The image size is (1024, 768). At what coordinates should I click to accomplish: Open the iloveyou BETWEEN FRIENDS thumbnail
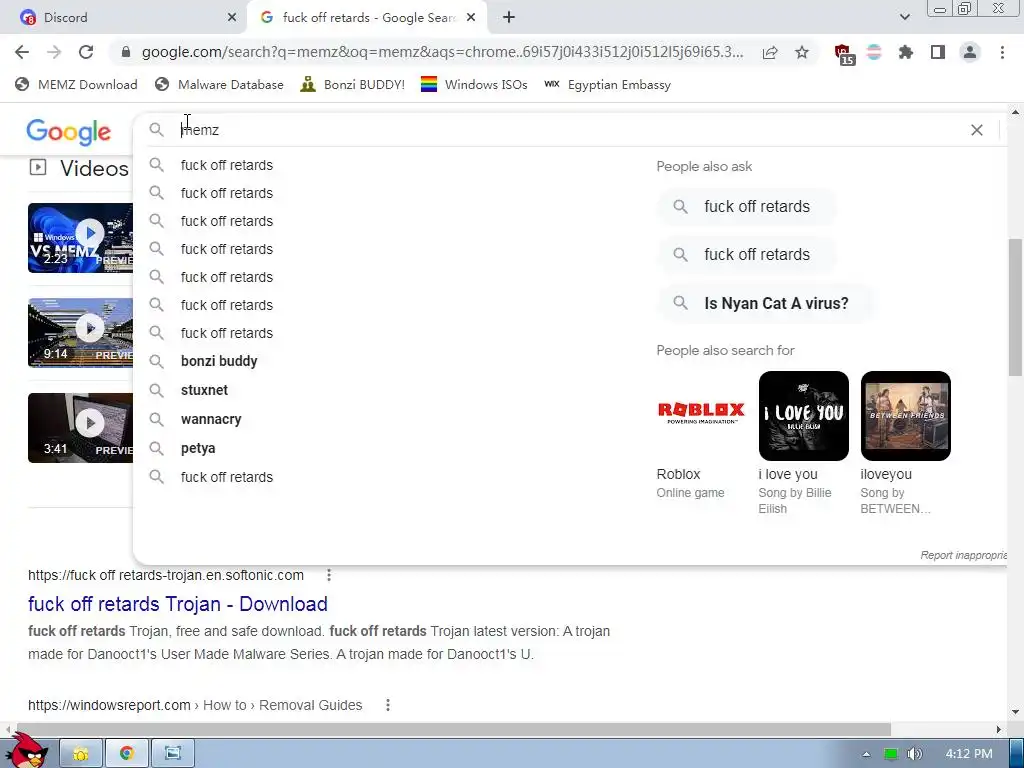pyautogui.click(x=905, y=415)
